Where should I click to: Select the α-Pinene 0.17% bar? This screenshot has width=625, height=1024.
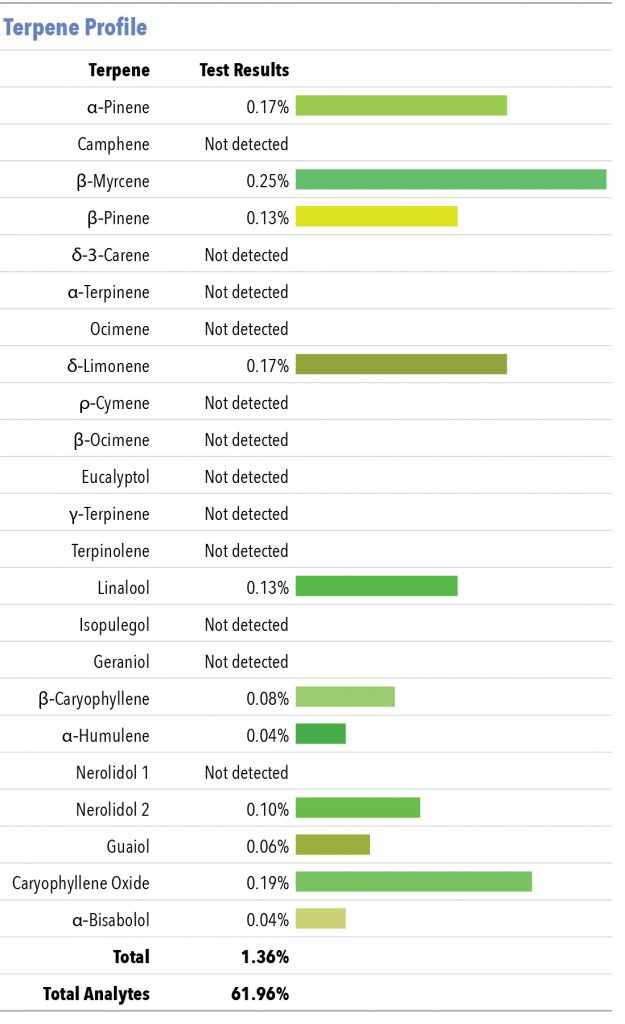tap(401, 106)
